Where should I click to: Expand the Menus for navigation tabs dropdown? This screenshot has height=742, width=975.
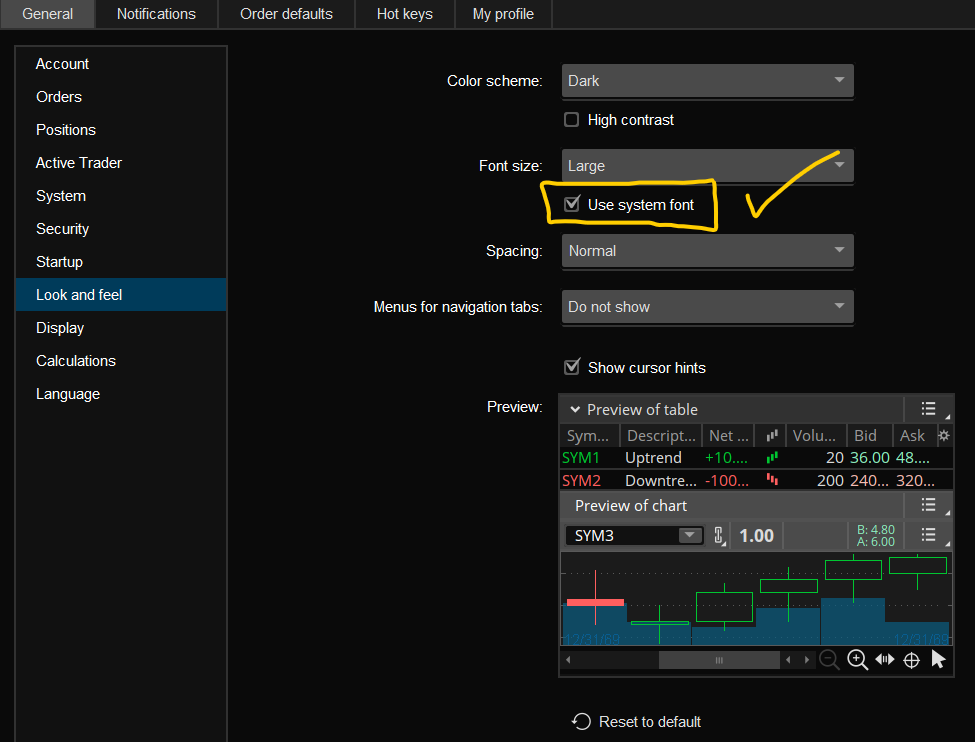(x=707, y=307)
